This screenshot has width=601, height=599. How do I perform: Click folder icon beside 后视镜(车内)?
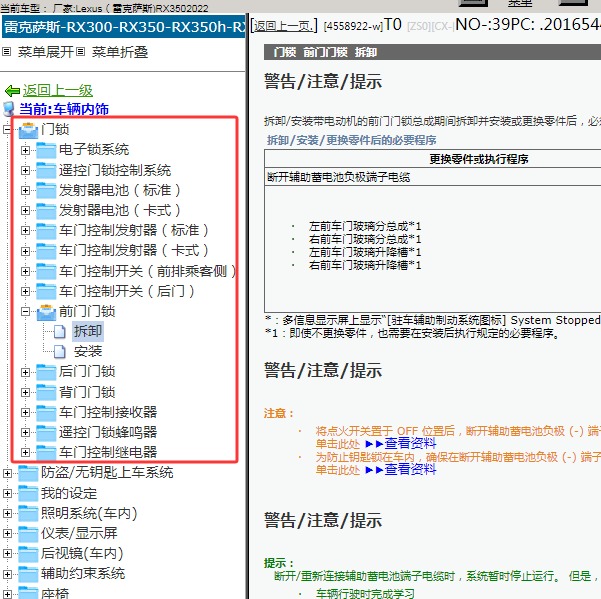tap(28, 553)
